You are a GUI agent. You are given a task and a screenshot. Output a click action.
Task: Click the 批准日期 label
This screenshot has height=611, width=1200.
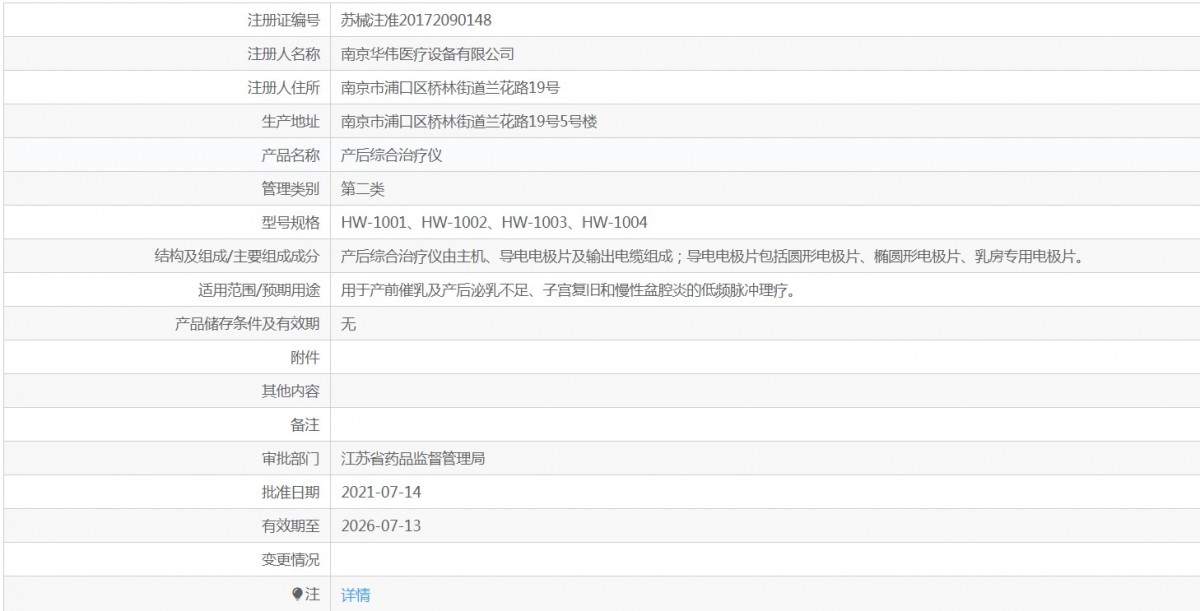pyautogui.click(x=290, y=493)
